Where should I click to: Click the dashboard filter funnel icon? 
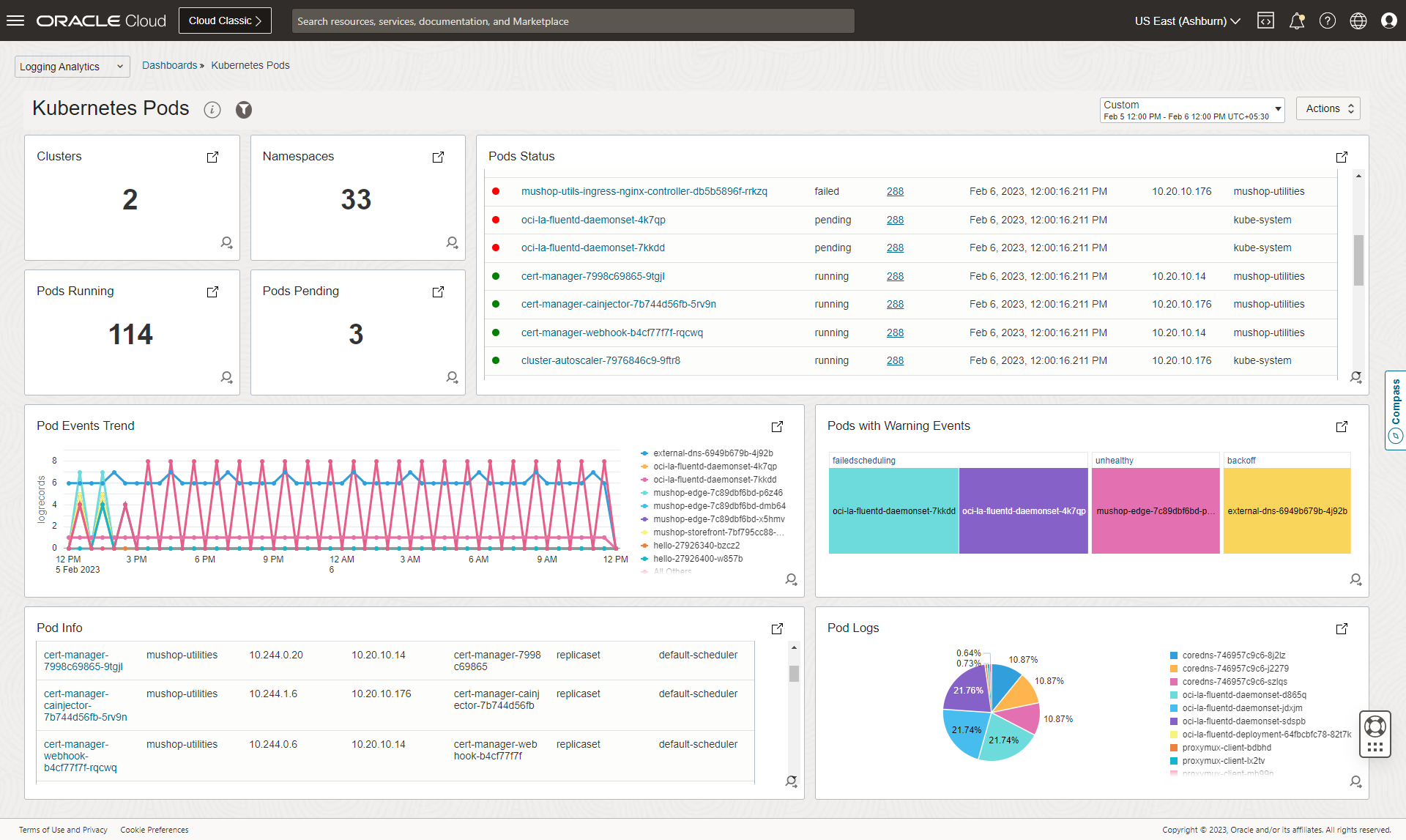(x=244, y=110)
